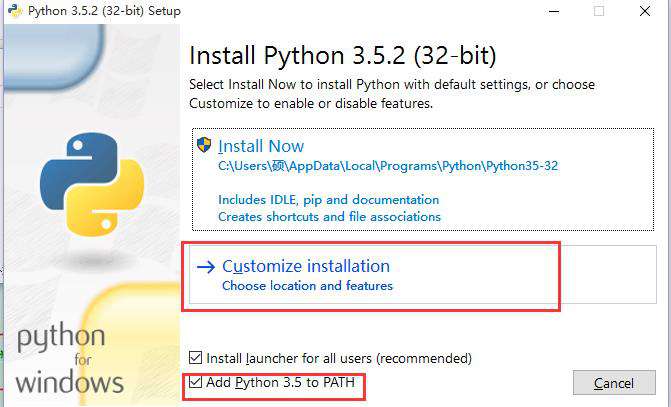Toggle Add Python 3.5 to PATH checkbox
The width and height of the screenshot is (671, 407).
point(196,381)
